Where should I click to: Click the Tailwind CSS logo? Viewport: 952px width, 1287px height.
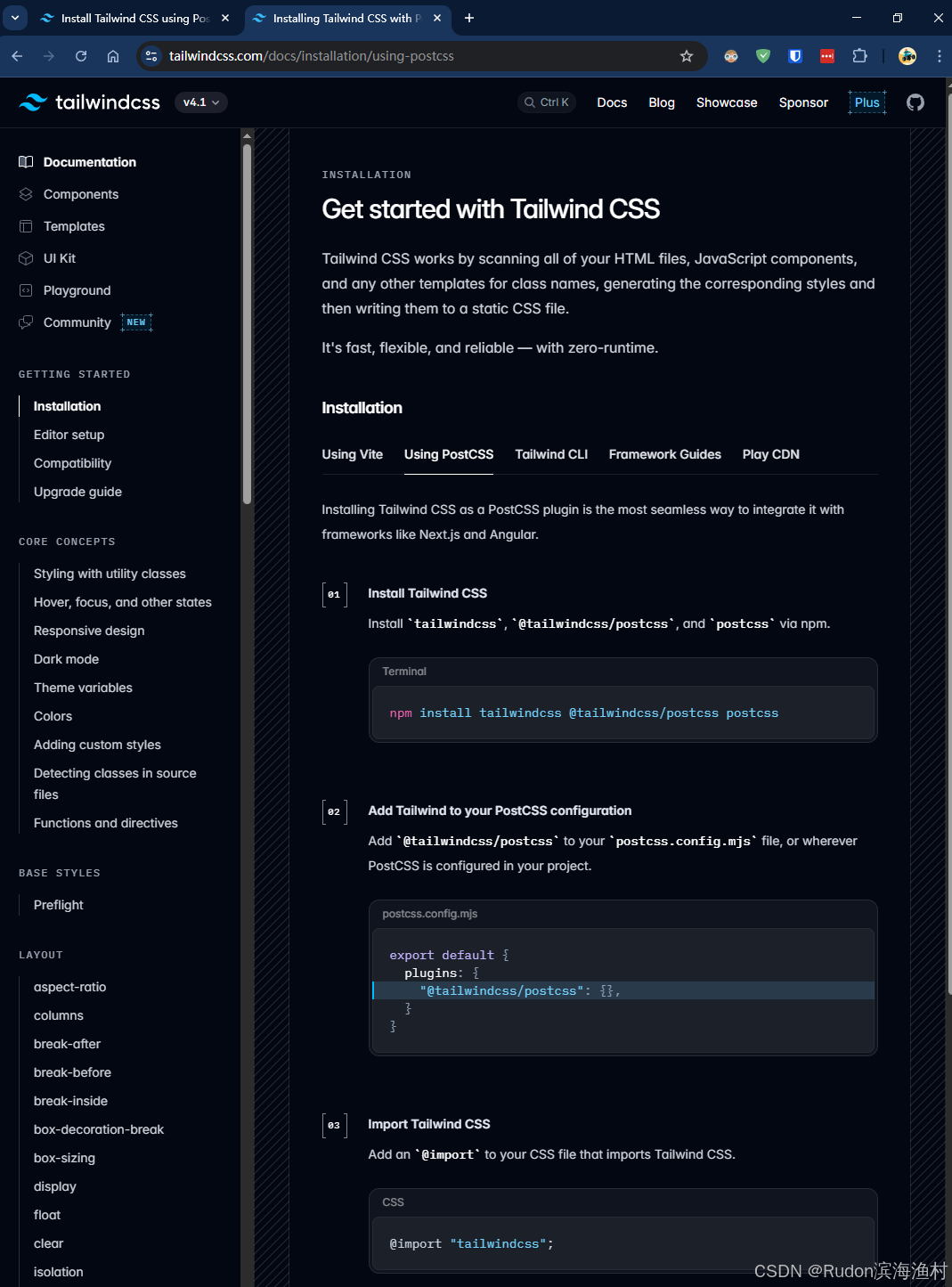point(90,102)
